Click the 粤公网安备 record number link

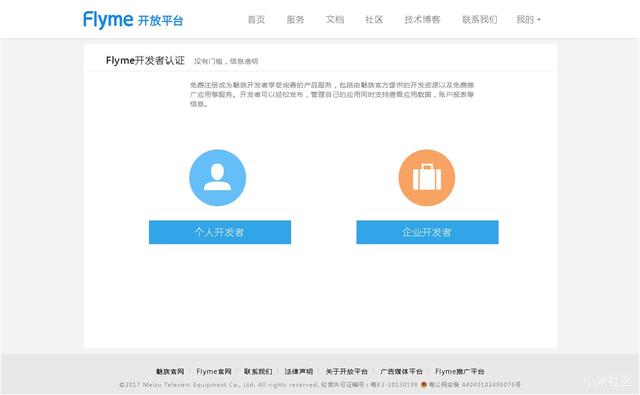(x=474, y=384)
